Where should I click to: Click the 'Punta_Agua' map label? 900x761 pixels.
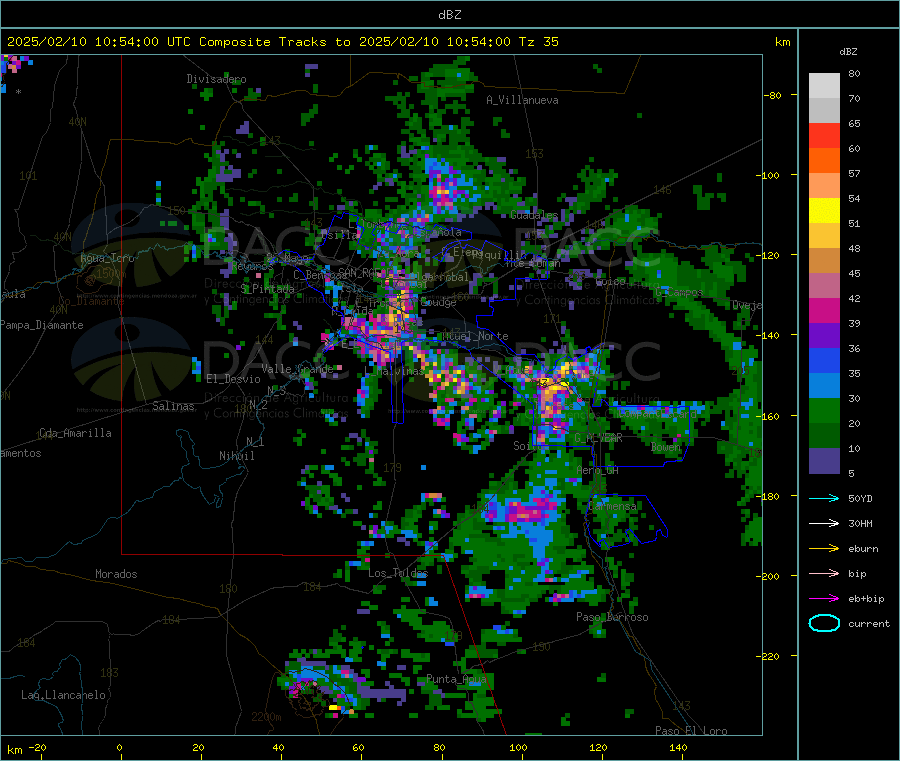pyautogui.click(x=456, y=679)
